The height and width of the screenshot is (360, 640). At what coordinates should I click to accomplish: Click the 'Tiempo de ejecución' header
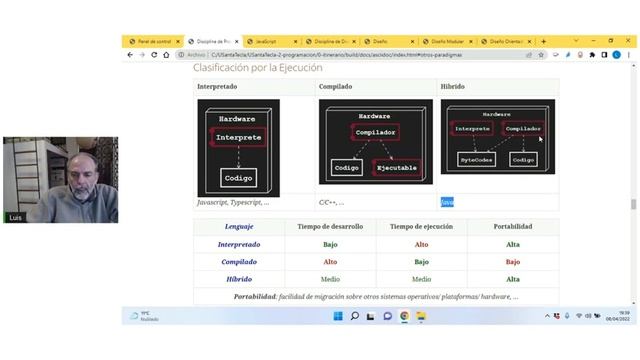421,227
